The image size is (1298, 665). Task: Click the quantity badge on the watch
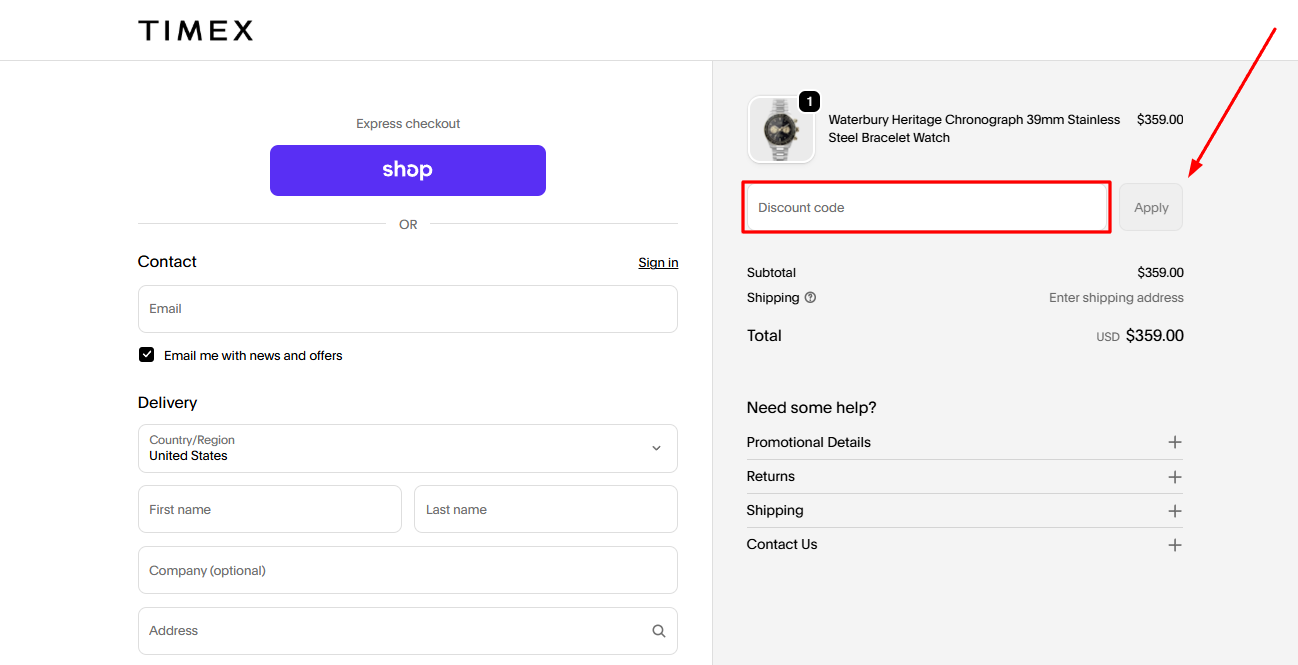[x=809, y=102]
